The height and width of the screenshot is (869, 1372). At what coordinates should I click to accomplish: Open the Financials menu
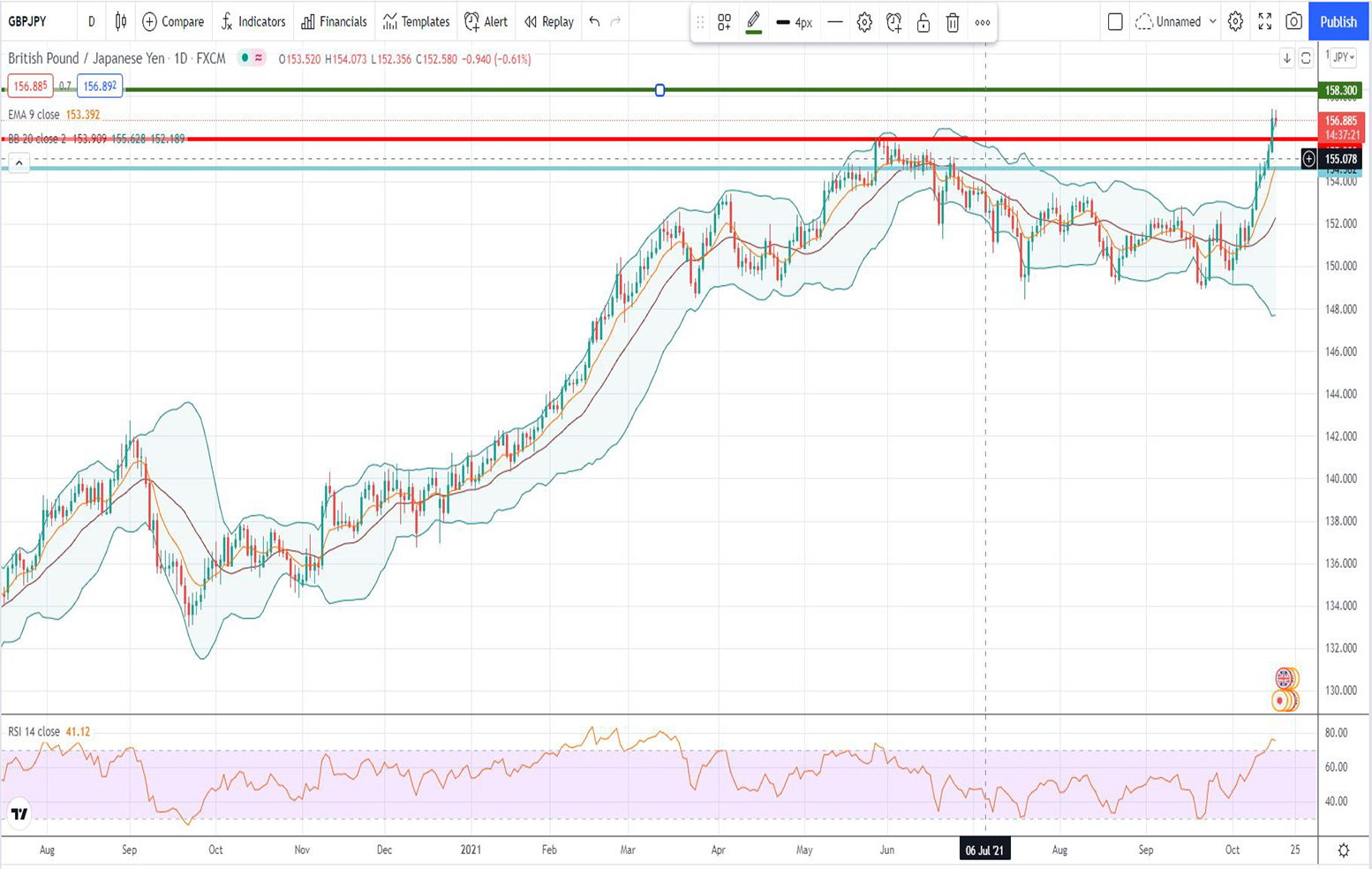(x=334, y=22)
